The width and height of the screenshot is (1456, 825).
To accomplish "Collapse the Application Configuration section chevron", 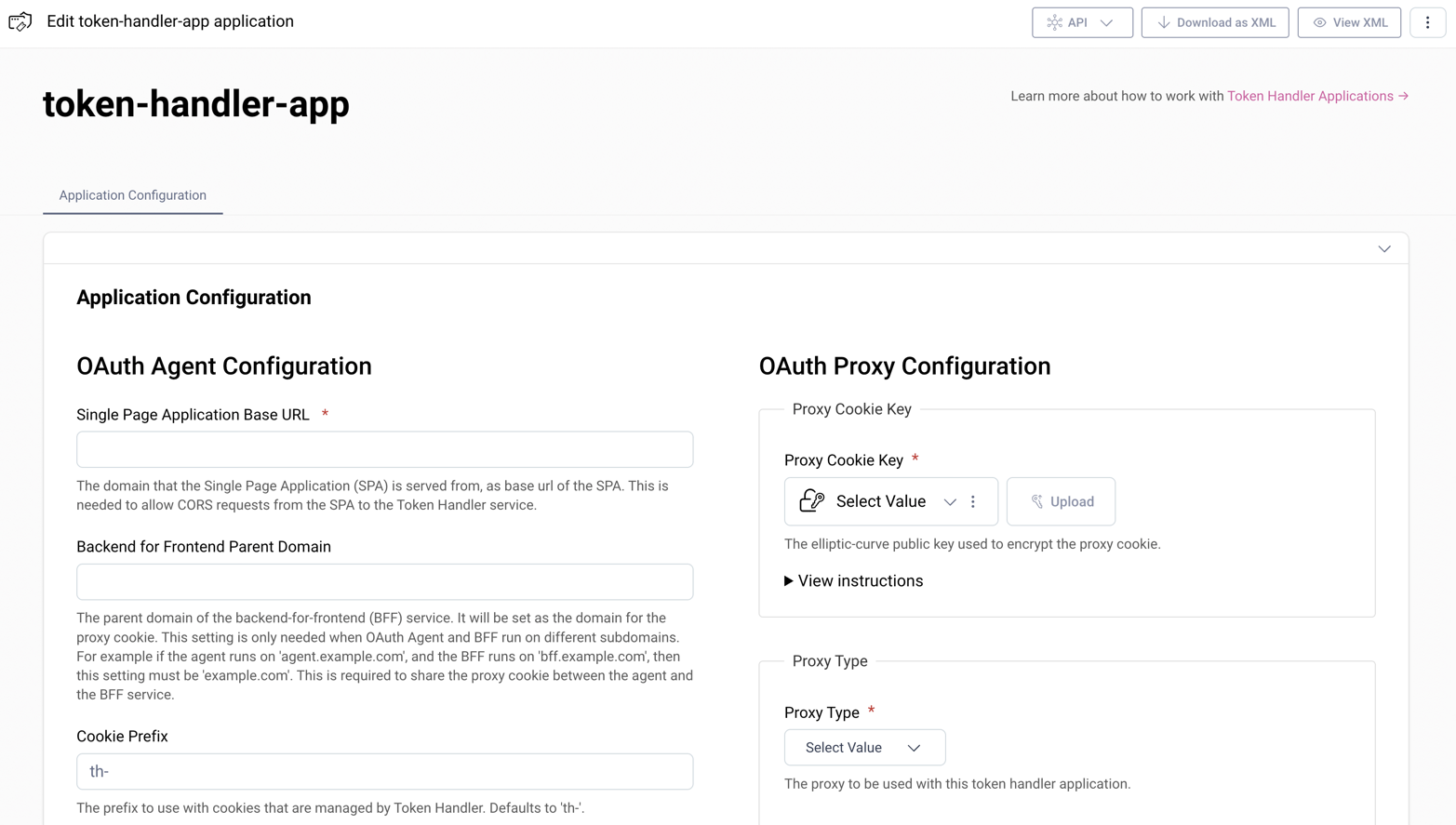I will 1383,248.
